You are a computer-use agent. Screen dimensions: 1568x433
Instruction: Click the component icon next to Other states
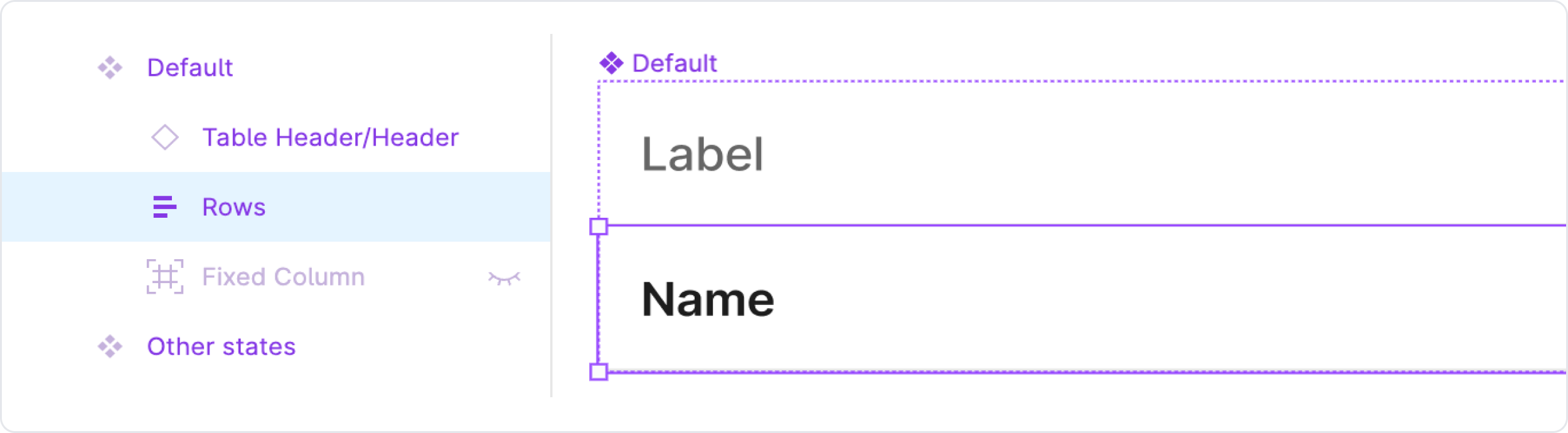[x=109, y=346]
